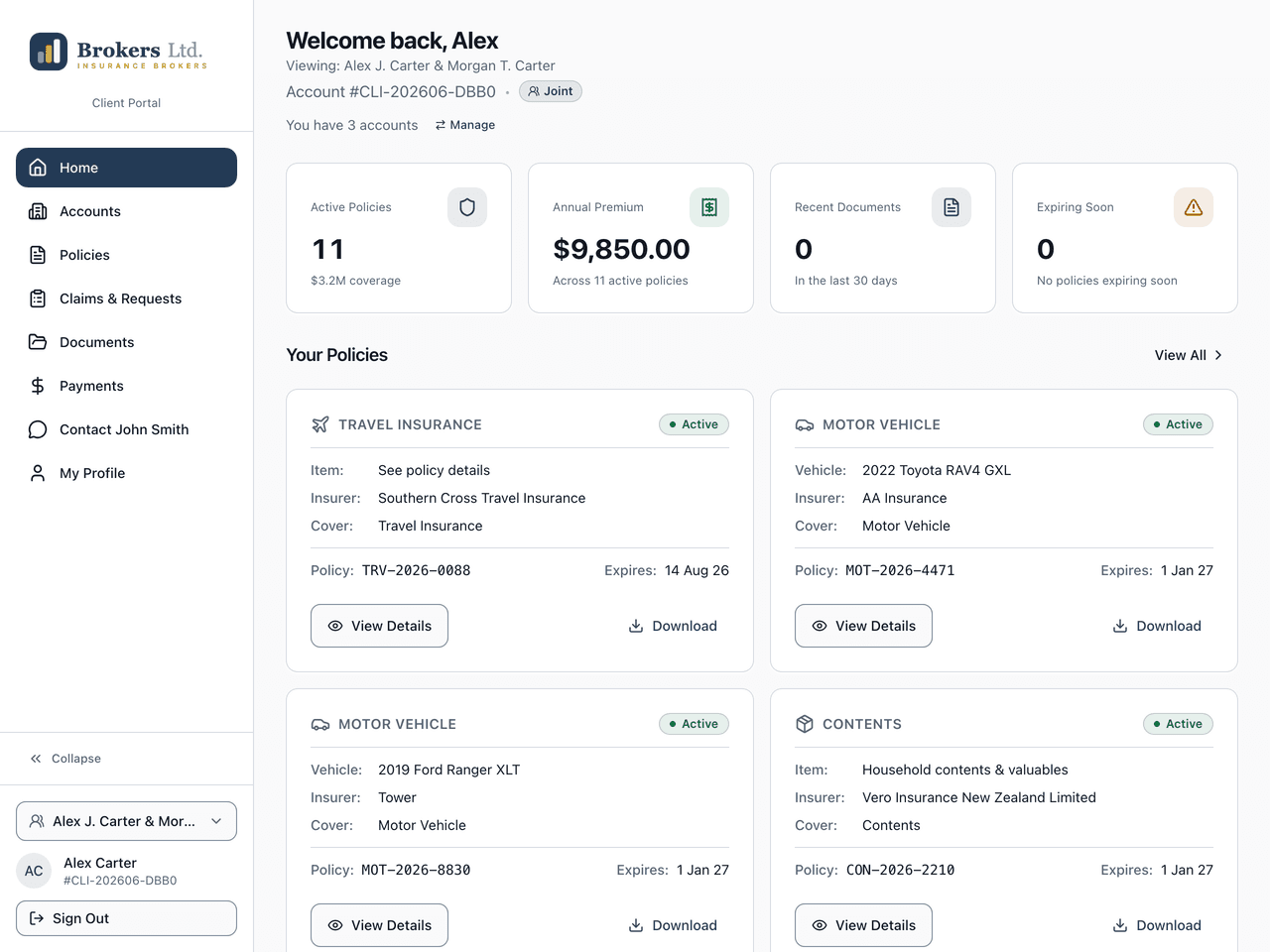Open My Profile page

(126, 473)
